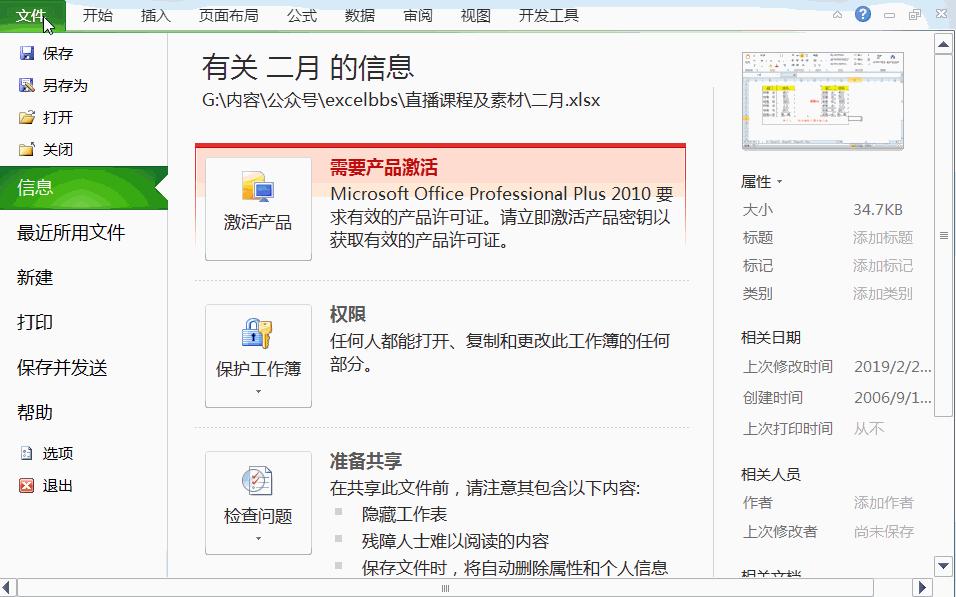956x597 pixels.
Task: Click the 退出 (Exit) red icon
Action: click(25, 486)
